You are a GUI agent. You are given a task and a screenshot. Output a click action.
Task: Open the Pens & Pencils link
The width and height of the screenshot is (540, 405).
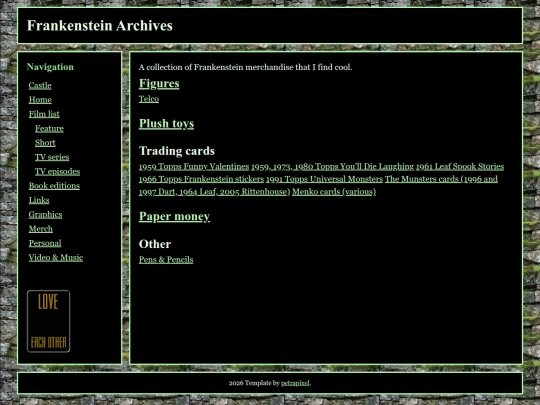click(x=166, y=260)
